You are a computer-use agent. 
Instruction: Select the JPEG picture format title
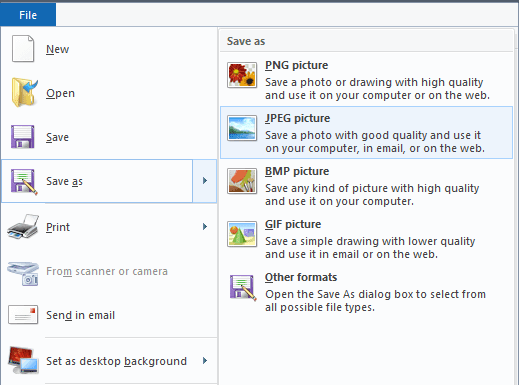click(x=297, y=118)
